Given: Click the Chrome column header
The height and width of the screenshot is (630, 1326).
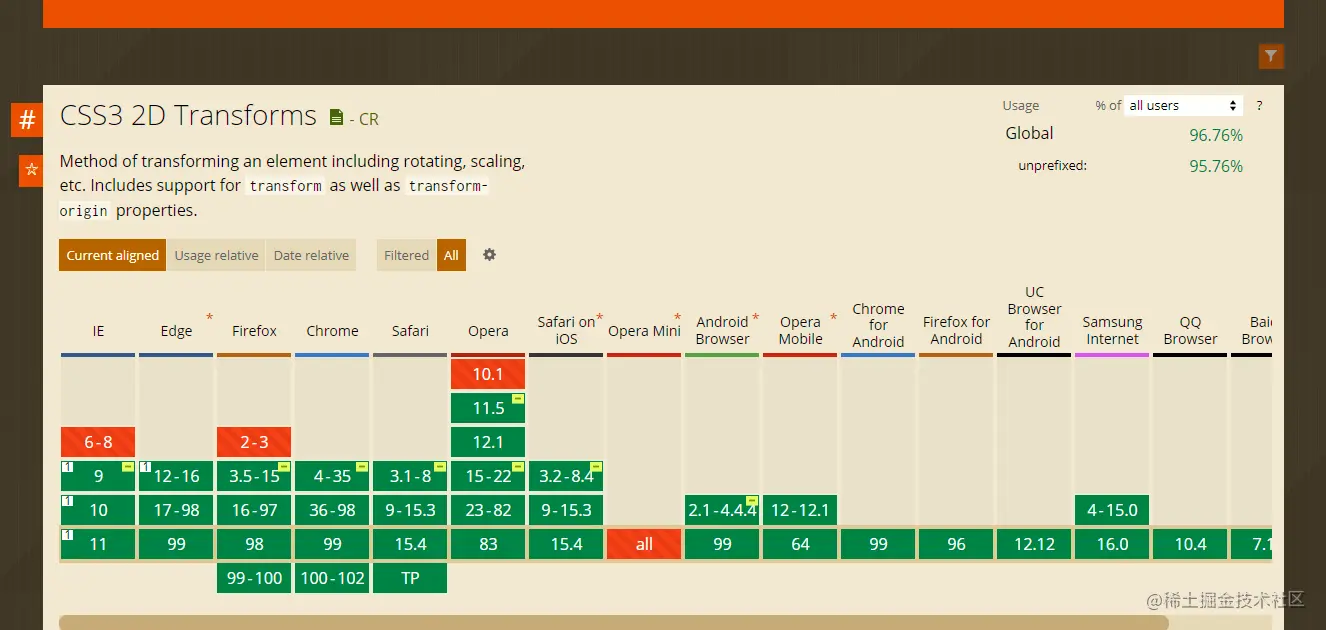Looking at the screenshot, I should pos(332,331).
